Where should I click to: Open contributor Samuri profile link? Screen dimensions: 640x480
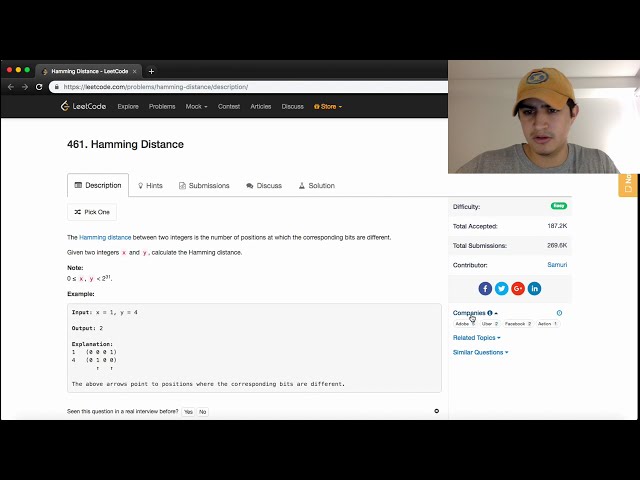[x=557, y=265]
